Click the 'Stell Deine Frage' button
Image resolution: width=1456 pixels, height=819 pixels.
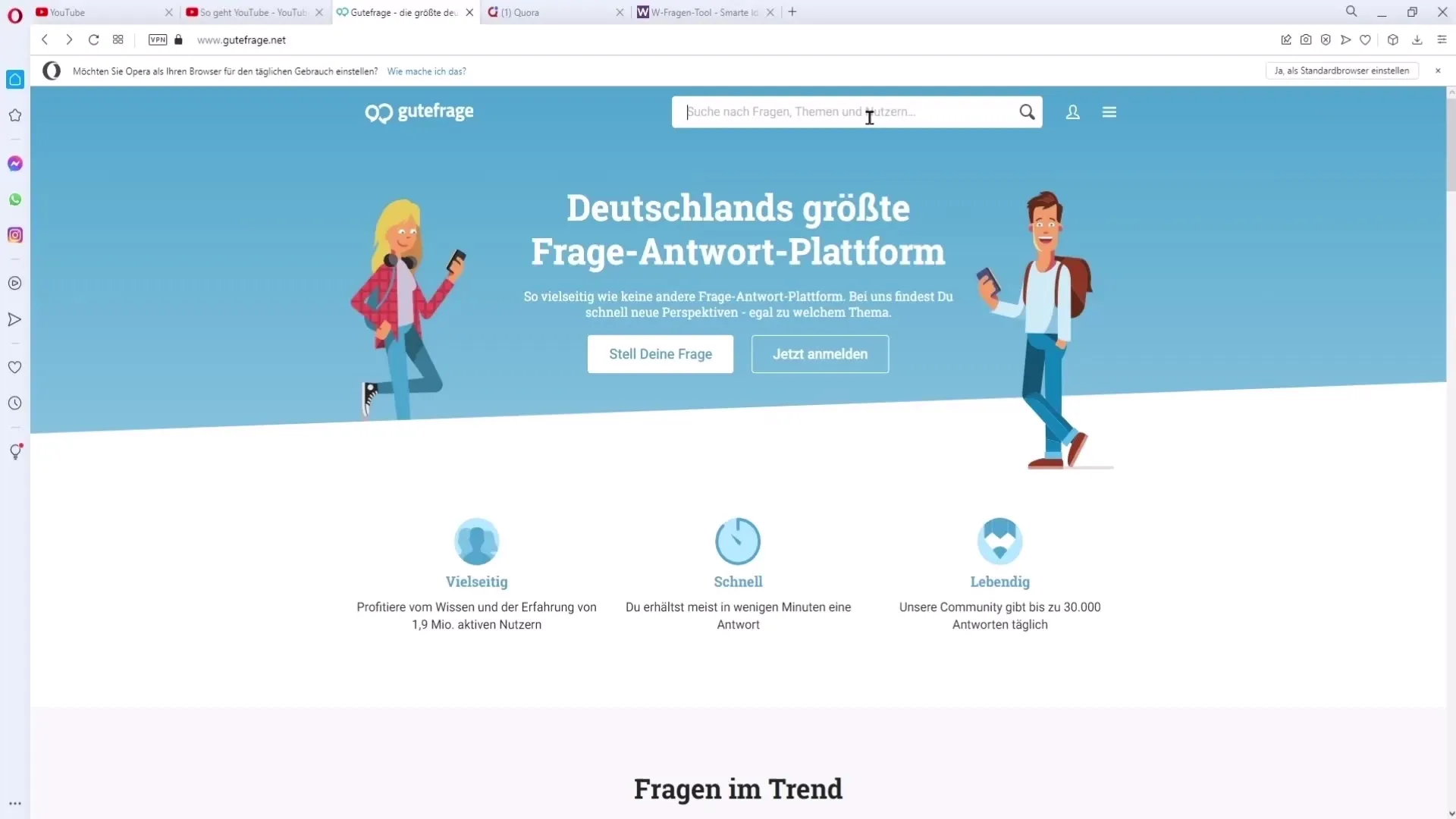coord(660,353)
